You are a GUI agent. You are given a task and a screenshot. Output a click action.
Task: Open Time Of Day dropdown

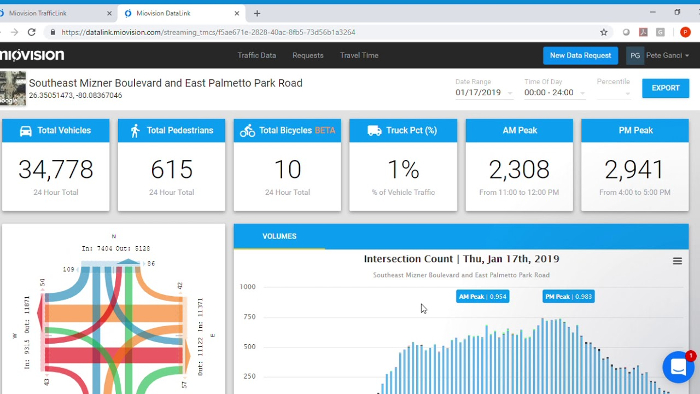554,92
